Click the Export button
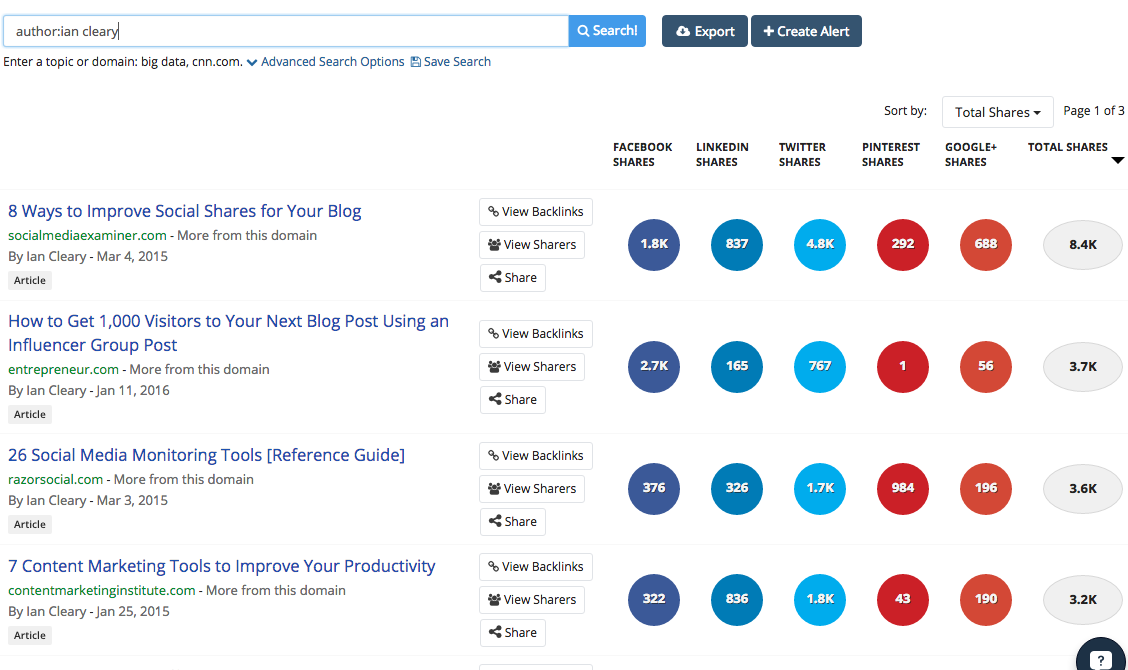The width and height of the screenshot is (1128, 670). (704, 31)
